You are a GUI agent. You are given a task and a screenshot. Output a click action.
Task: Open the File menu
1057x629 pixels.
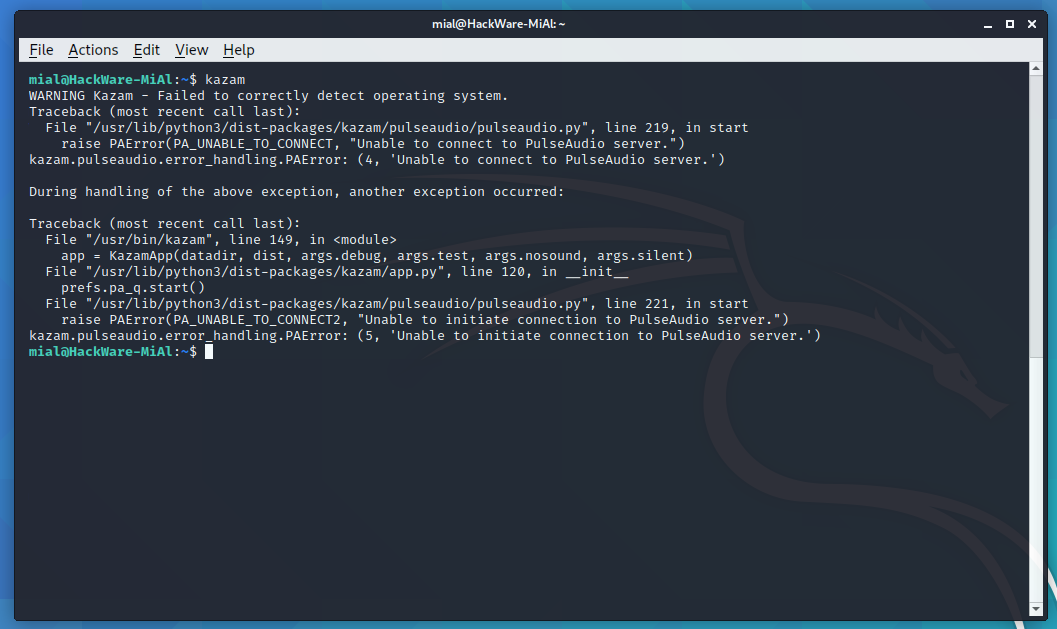[41, 50]
